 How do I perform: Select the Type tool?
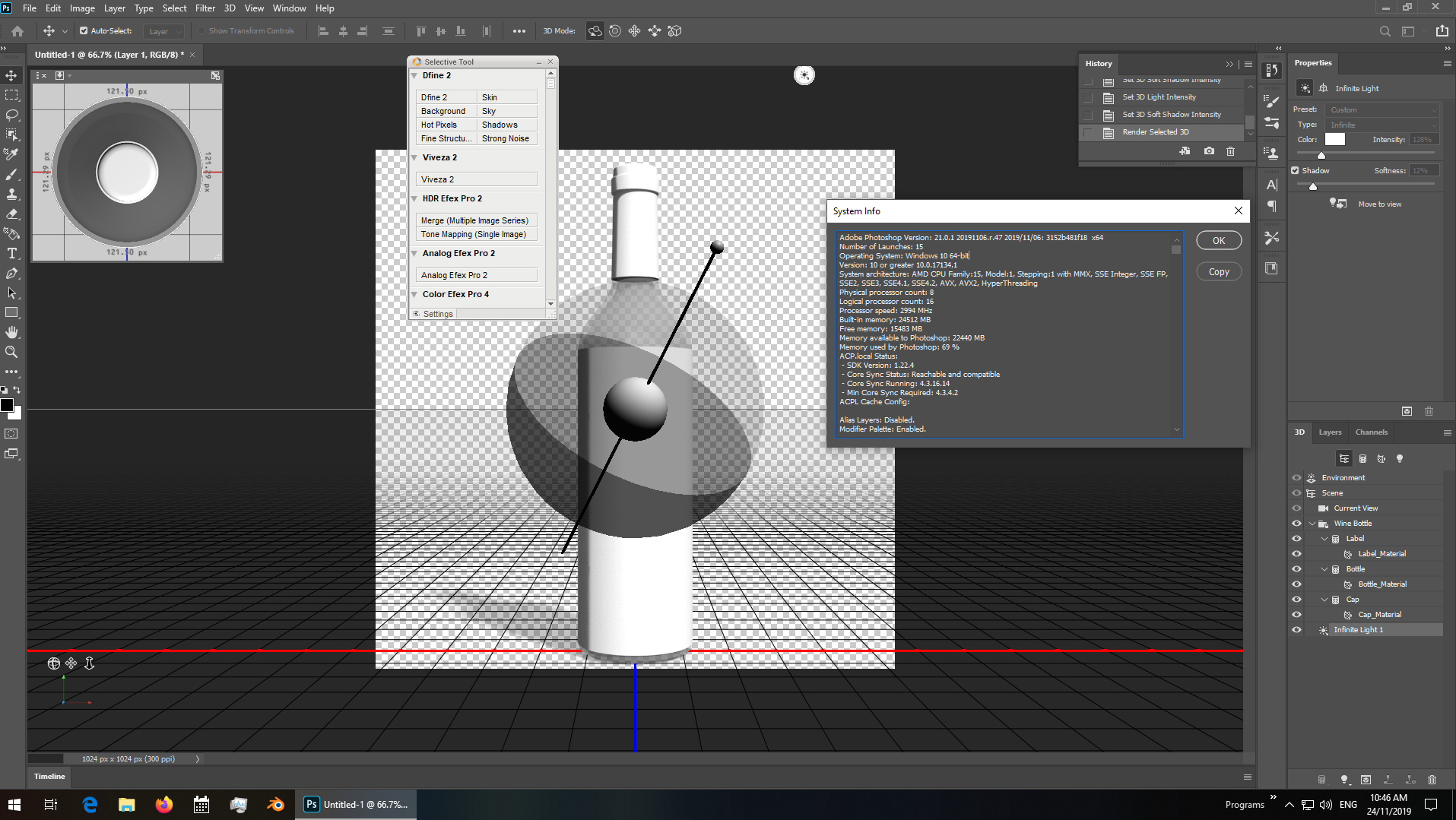11,254
